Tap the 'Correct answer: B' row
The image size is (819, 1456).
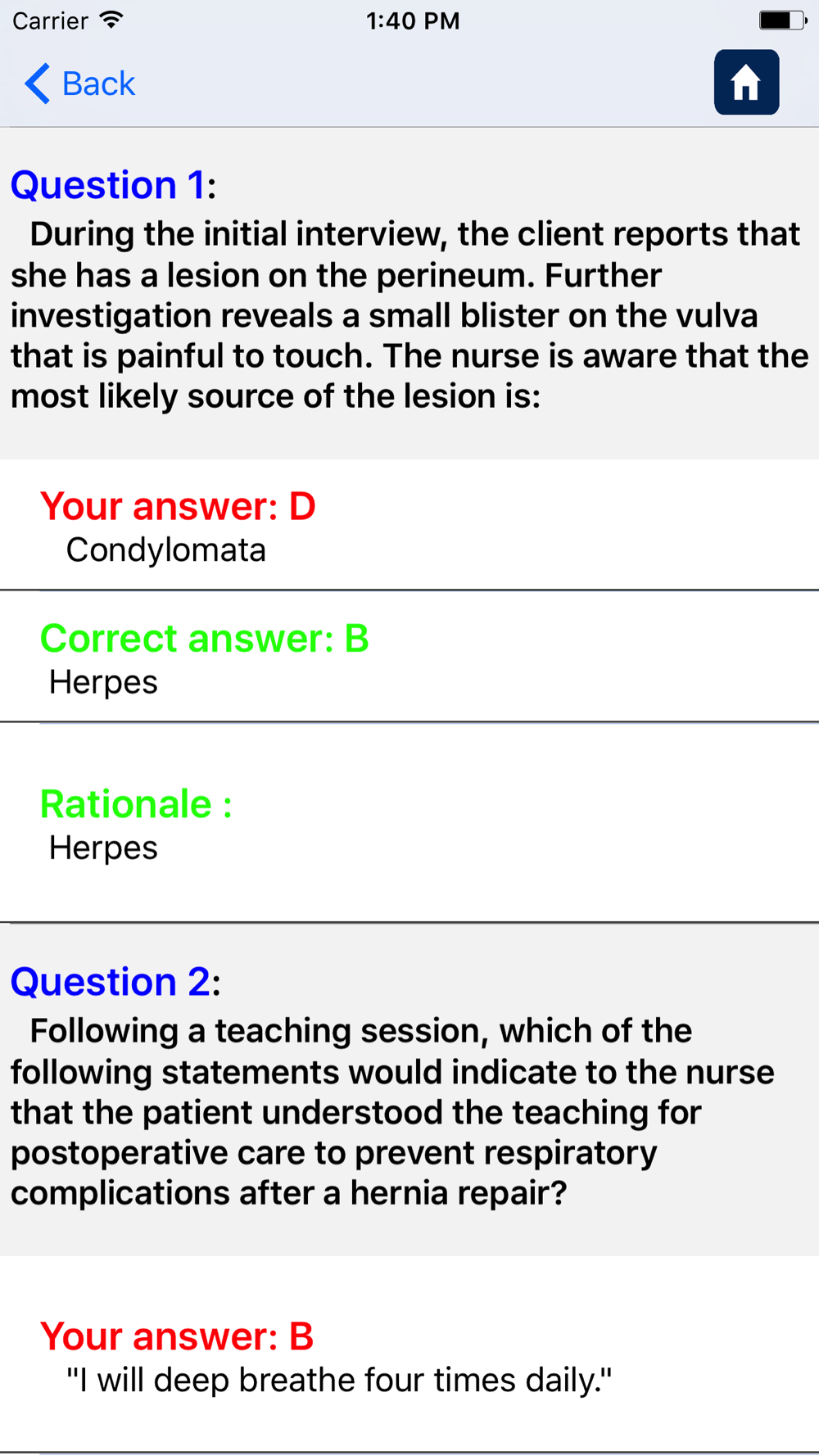(x=409, y=657)
